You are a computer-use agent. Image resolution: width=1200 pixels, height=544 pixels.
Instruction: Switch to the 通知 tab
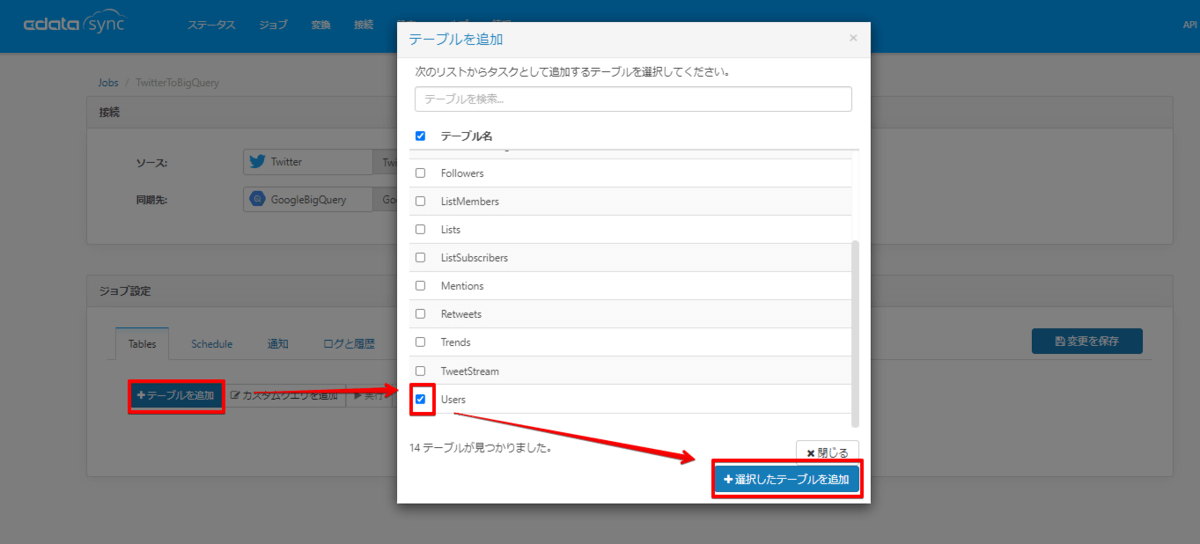click(277, 343)
